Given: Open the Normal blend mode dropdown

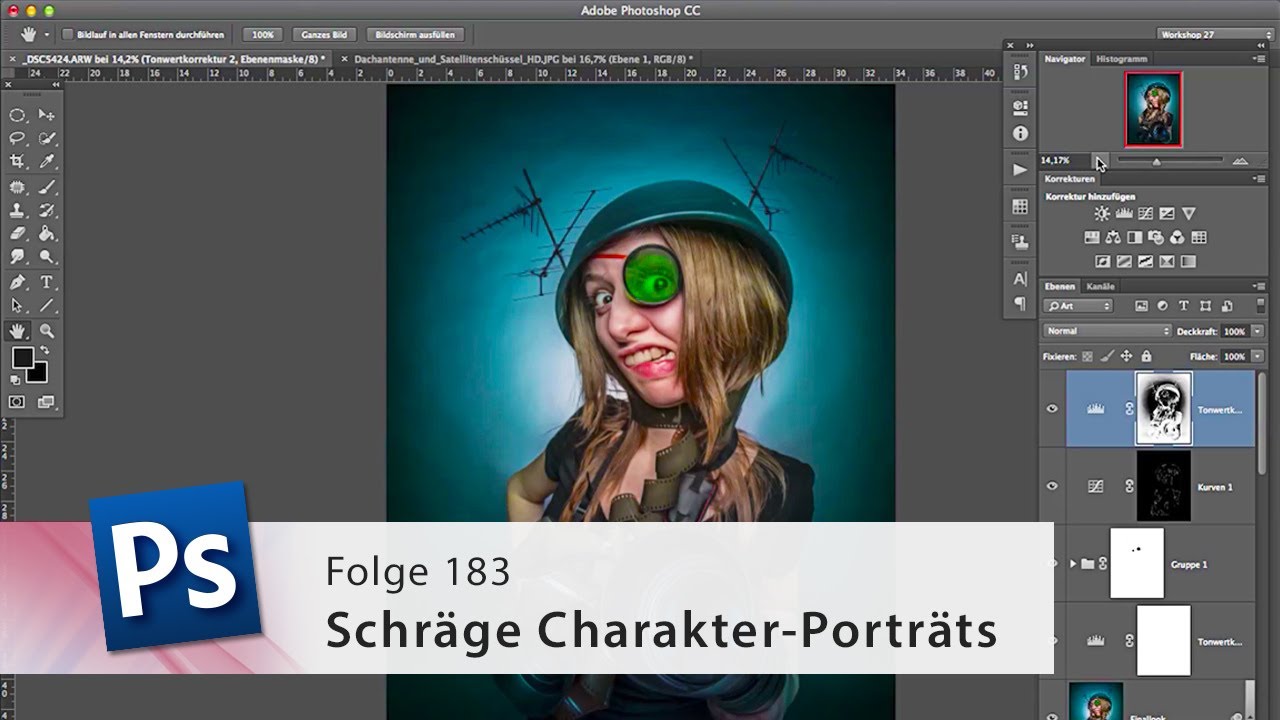Looking at the screenshot, I should (1107, 331).
